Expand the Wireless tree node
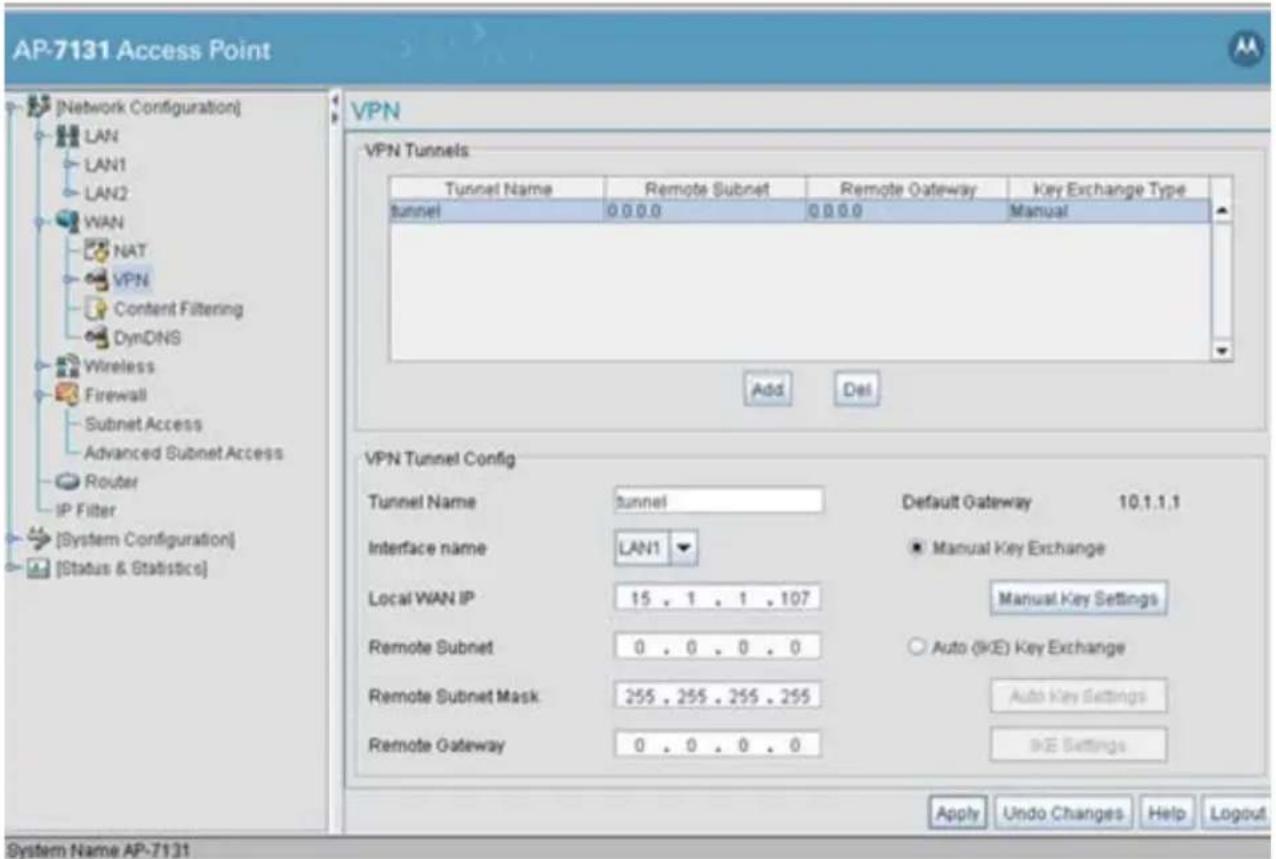 point(40,367)
